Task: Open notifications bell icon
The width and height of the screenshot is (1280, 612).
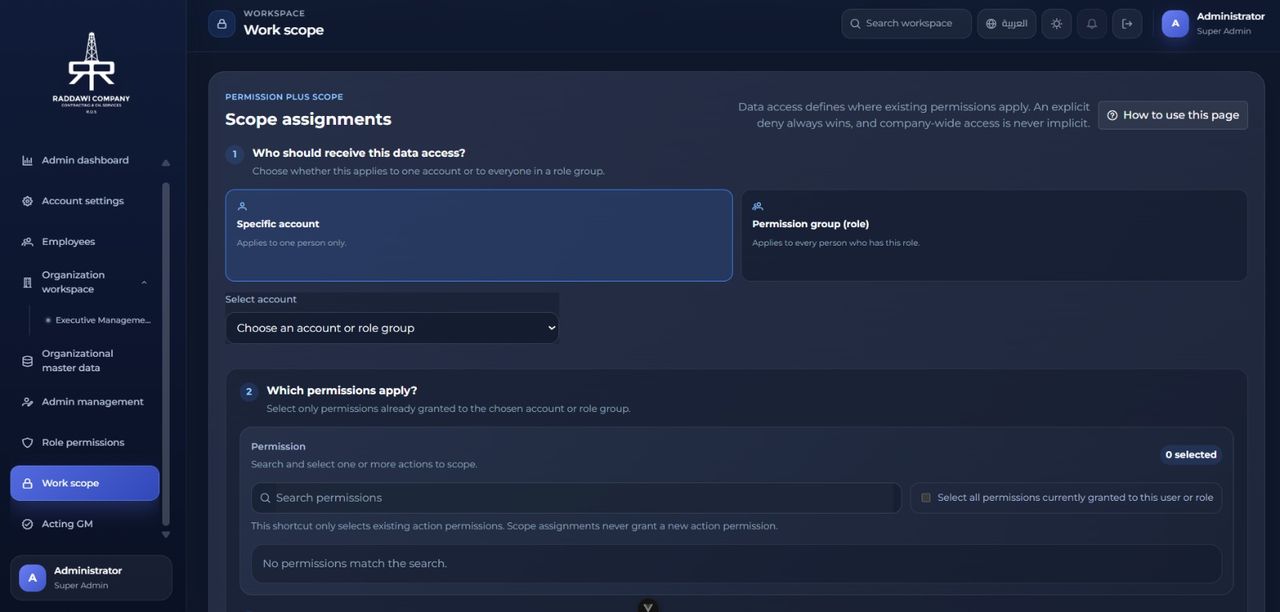Action: click(1092, 24)
